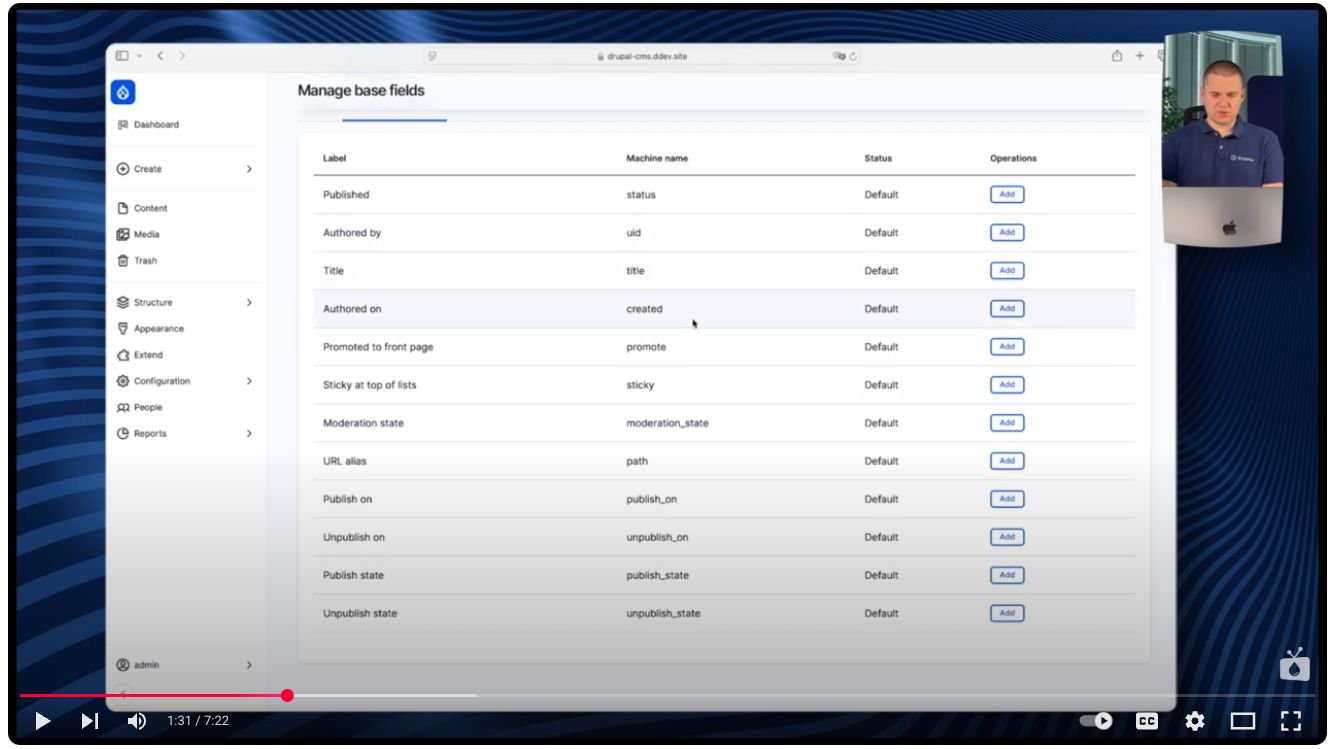Viewport: 1335px width, 749px height.
Task: Open the Dashboard sidebar item
Action: coord(148,125)
